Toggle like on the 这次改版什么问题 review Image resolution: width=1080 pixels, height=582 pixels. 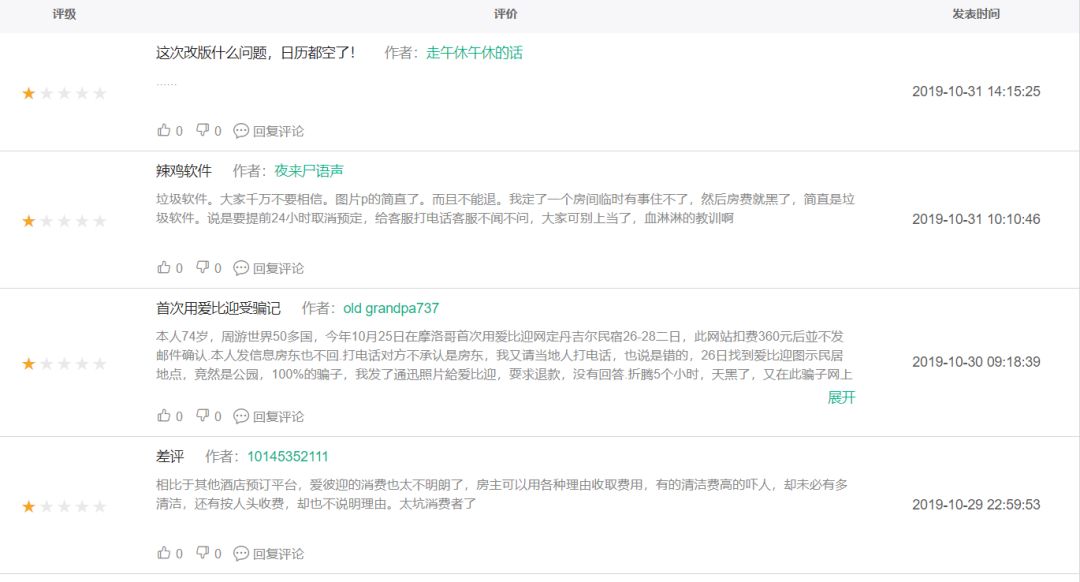(x=164, y=129)
